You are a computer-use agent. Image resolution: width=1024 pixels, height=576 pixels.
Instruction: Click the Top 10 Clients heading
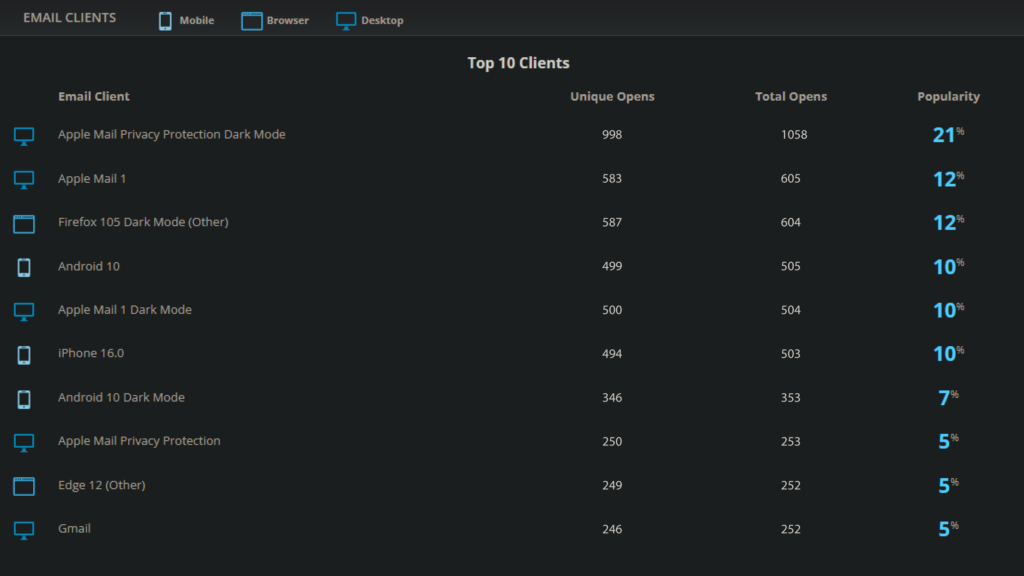(519, 63)
